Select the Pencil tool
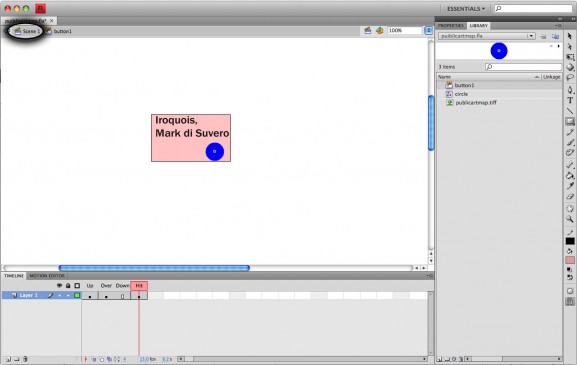Screen dimensions: 577x365 tap(570, 132)
